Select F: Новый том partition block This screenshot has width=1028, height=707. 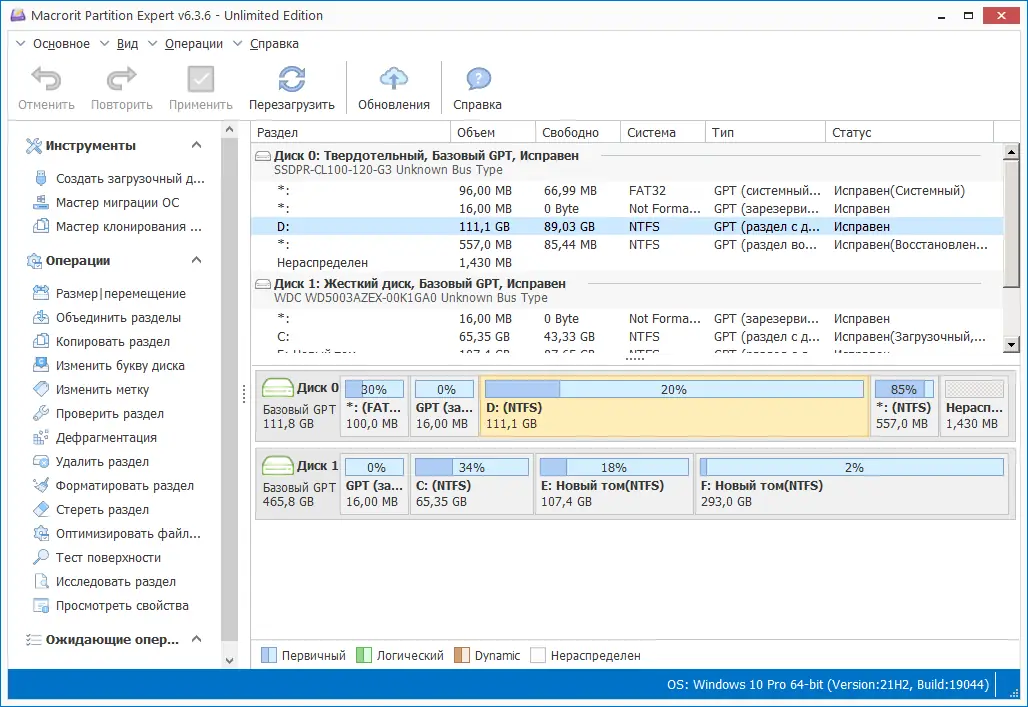point(849,484)
